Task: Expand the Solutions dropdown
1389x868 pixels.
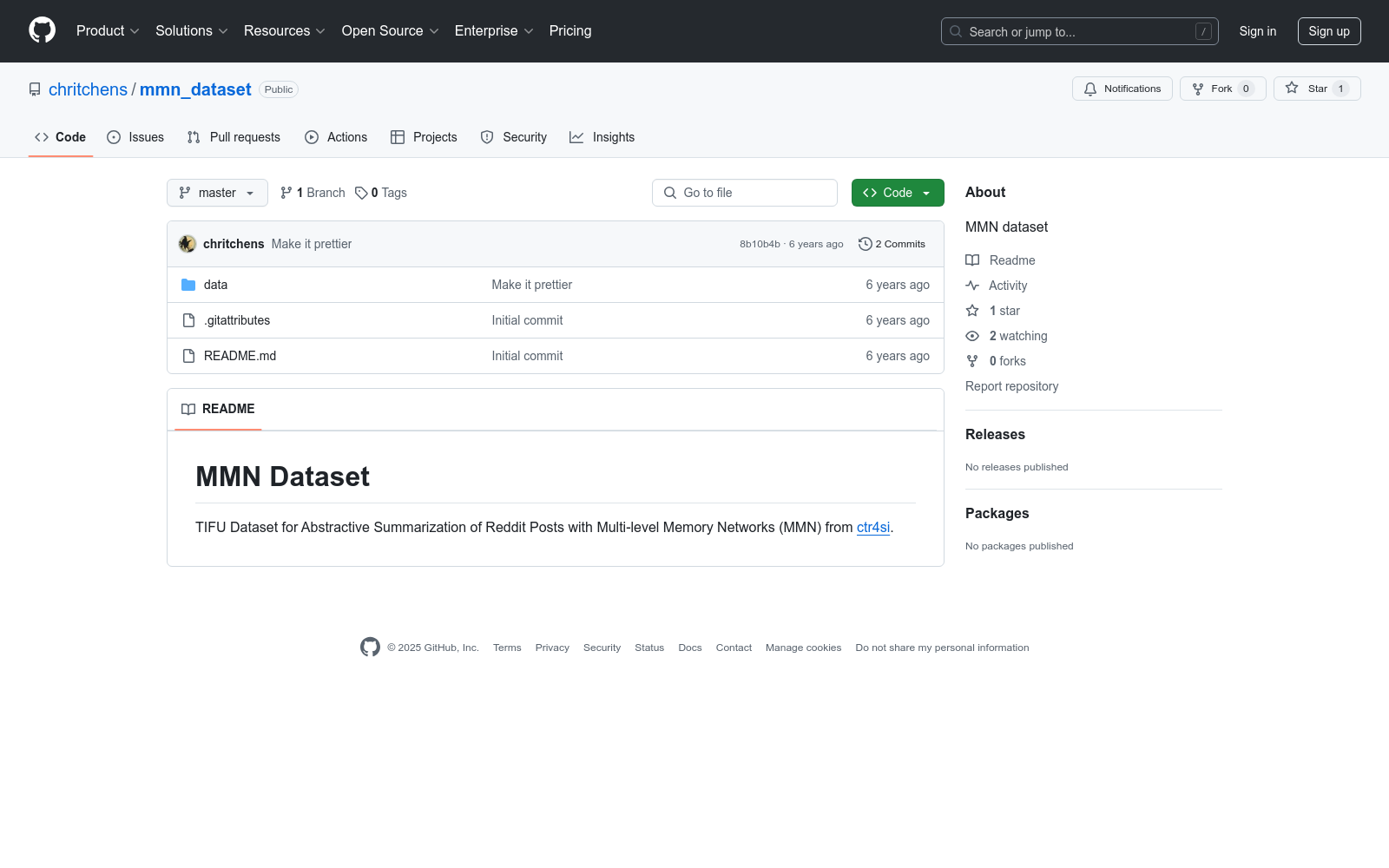Action: pyautogui.click(x=192, y=31)
